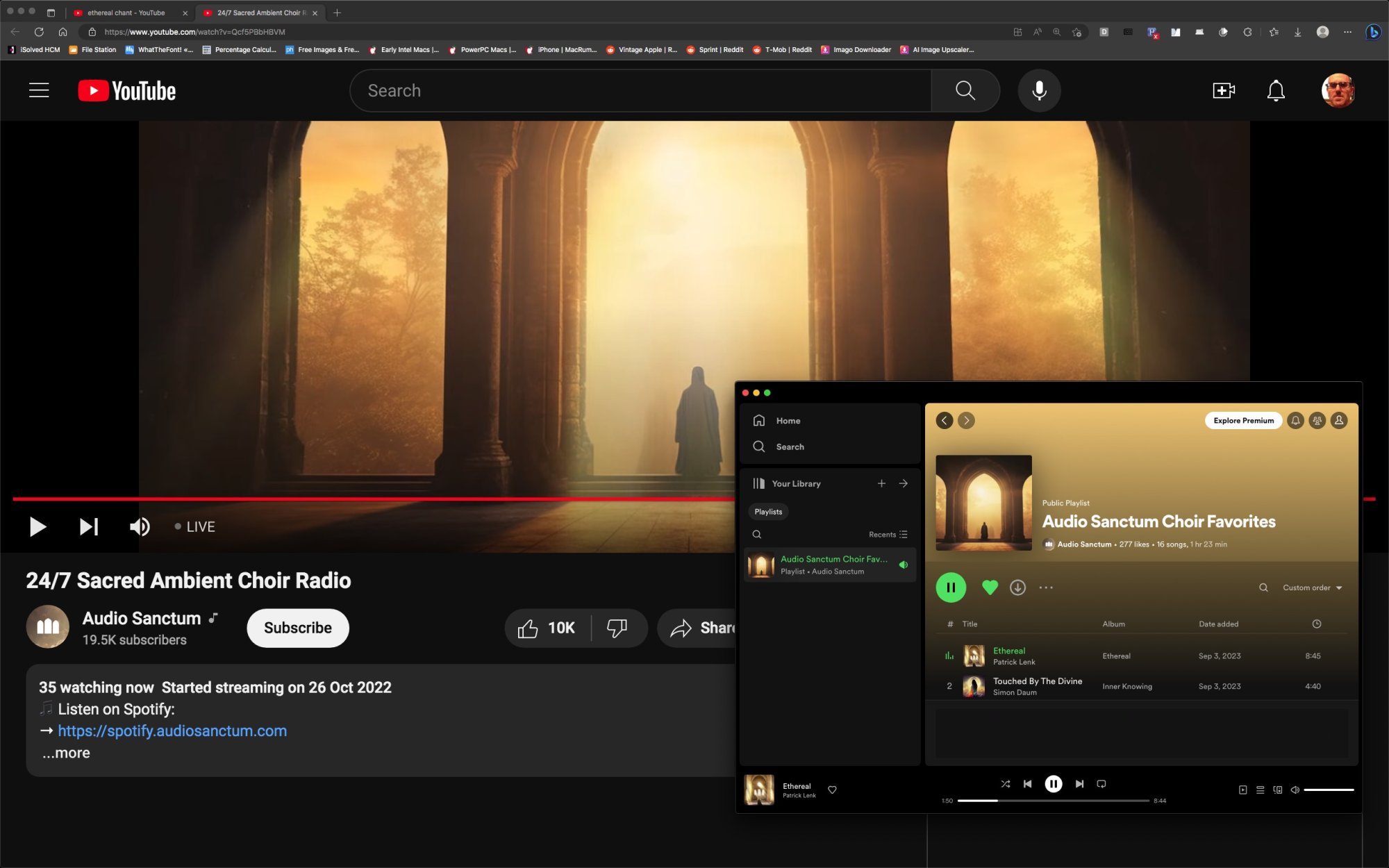The image size is (1389, 868).
Task: Adjust Spotify volume slider
Action: click(x=1328, y=790)
